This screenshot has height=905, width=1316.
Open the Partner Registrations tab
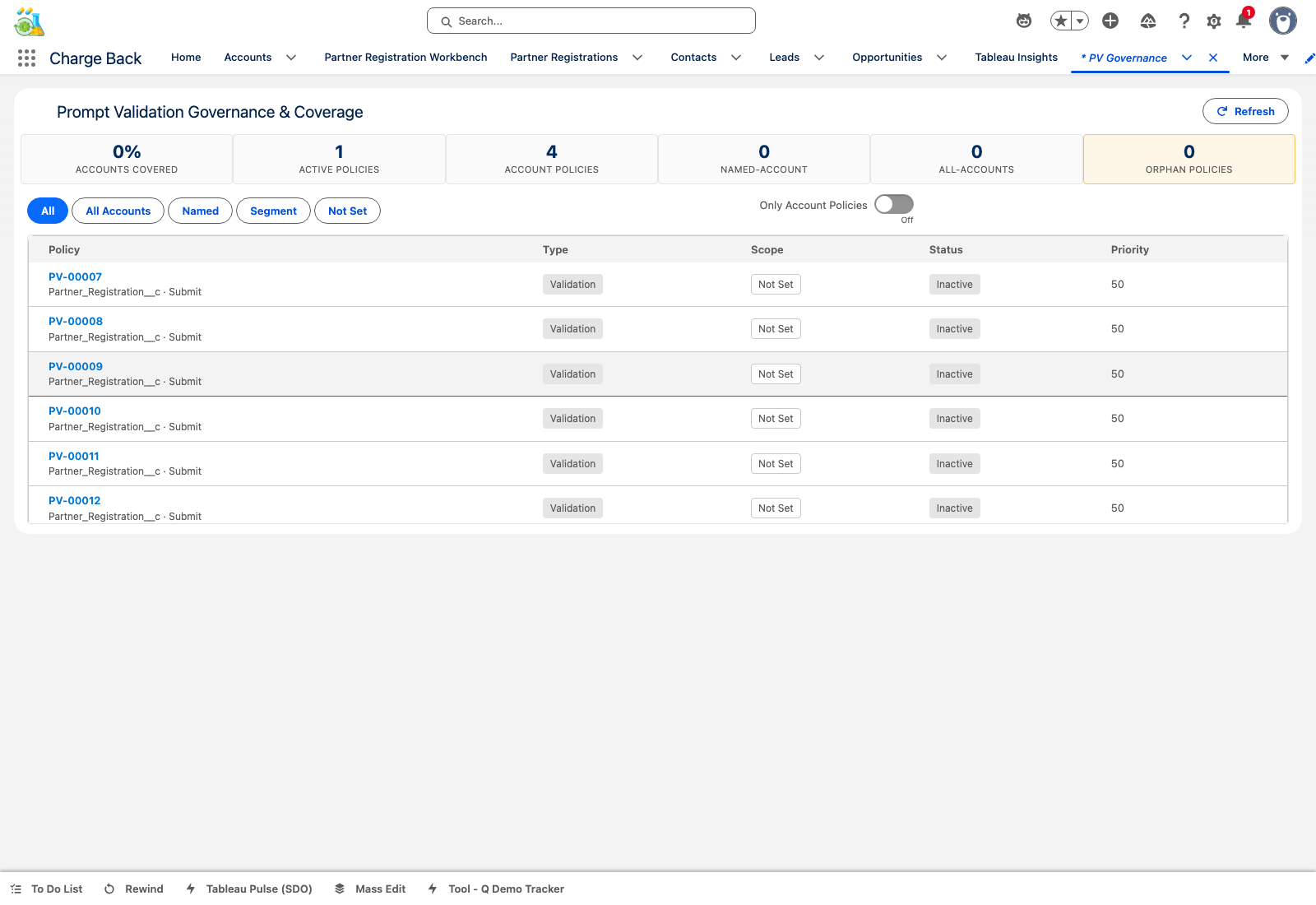[x=564, y=58]
